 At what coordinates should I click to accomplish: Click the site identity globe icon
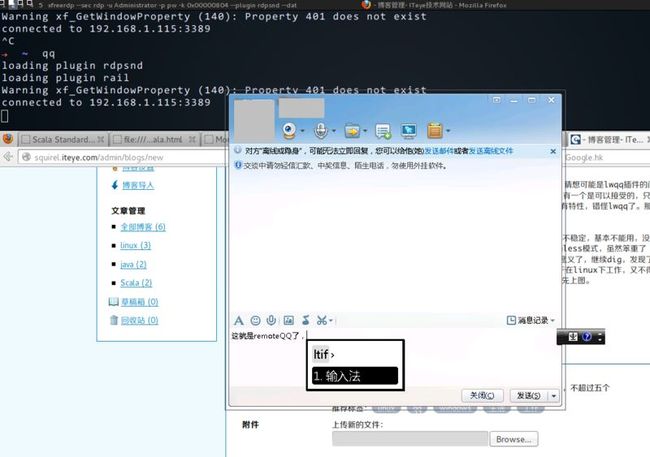(27, 157)
